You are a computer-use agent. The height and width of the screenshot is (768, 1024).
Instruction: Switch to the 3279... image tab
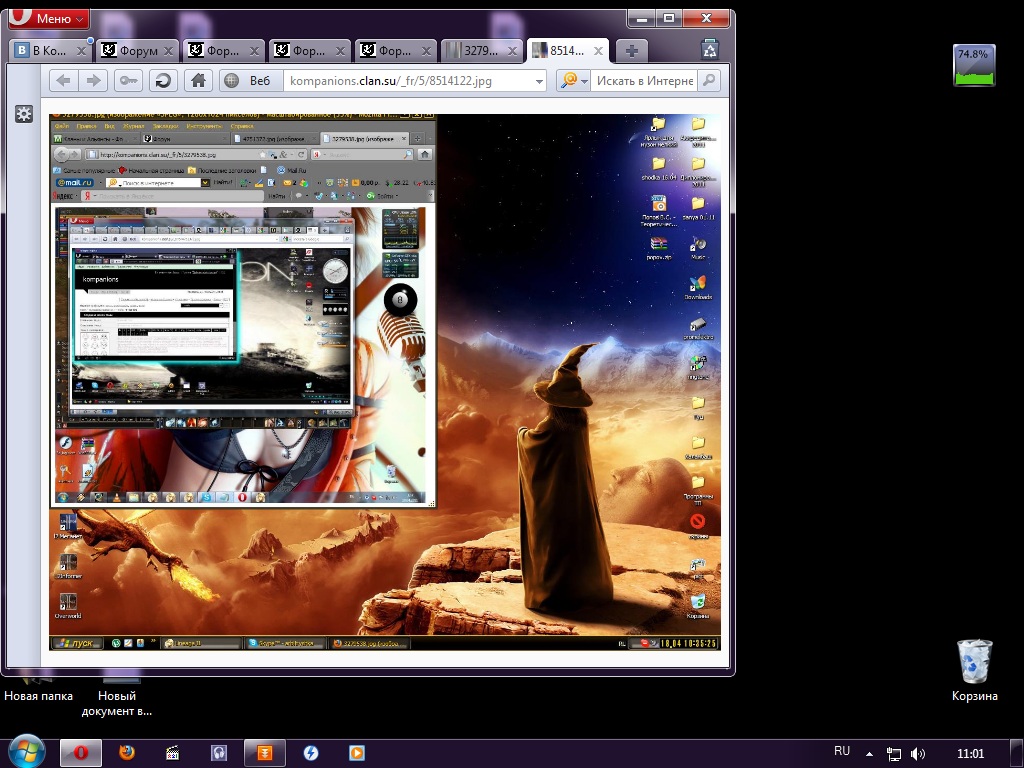(x=482, y=50)
